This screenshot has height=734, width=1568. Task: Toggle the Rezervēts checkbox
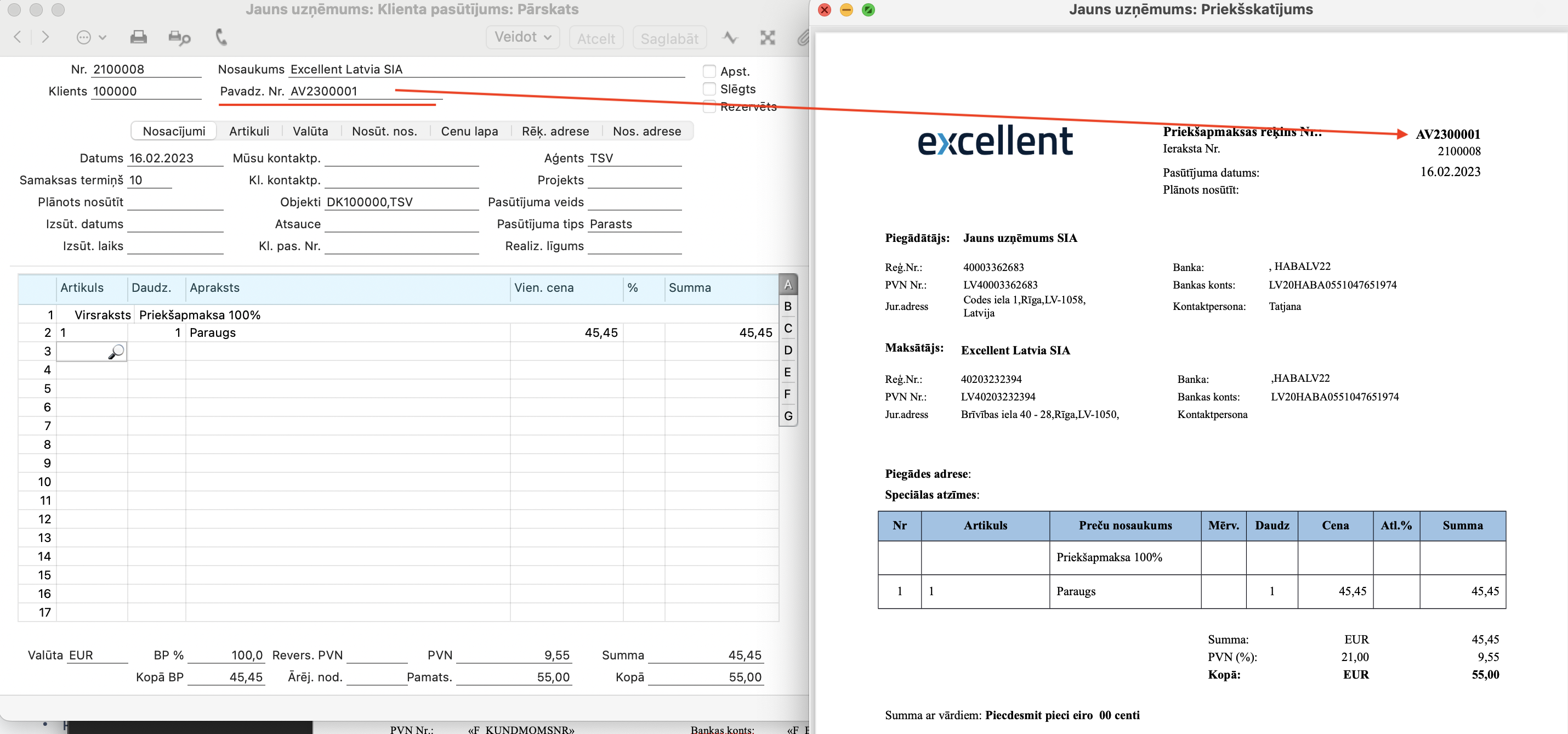point(709,106)
